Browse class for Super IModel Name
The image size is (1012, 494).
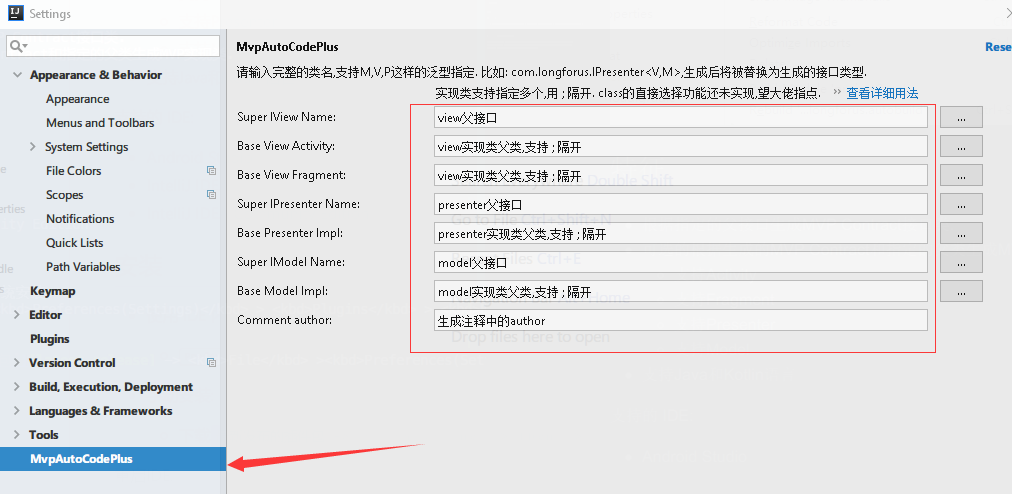pos(961,262)
